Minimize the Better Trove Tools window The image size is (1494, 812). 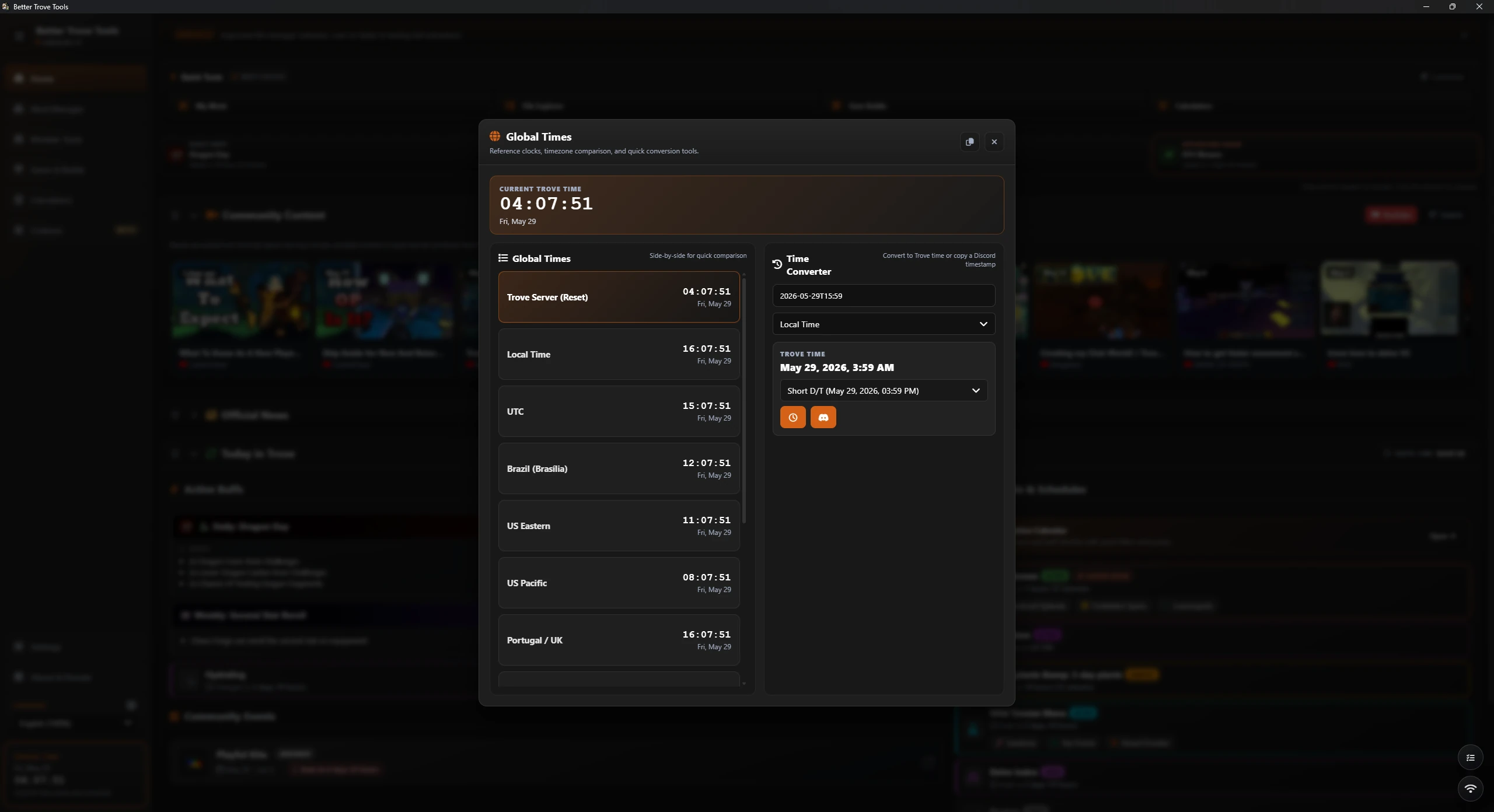(1426, 6)
